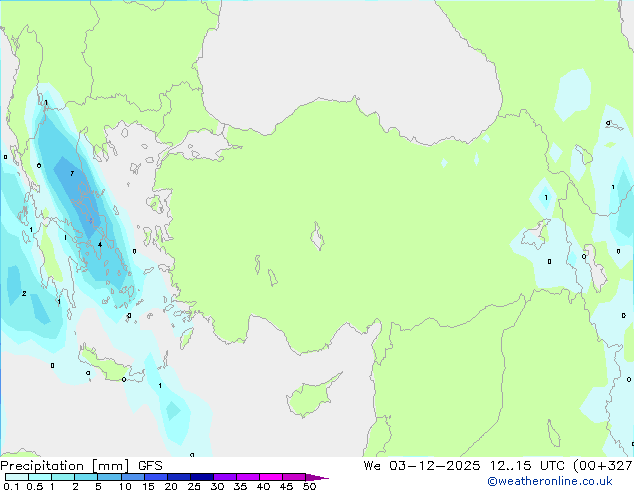Viewport: 634px width, 490px height.
Task: Click the 45–50 mm legend color box
Action: click(294, 477)
